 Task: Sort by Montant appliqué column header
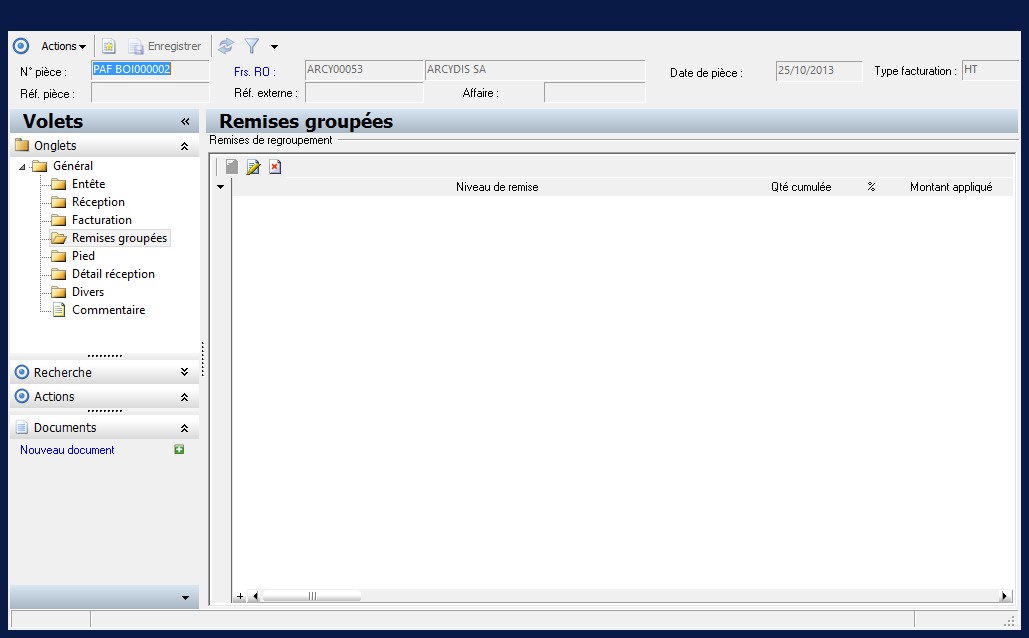(x=951, y=187)
